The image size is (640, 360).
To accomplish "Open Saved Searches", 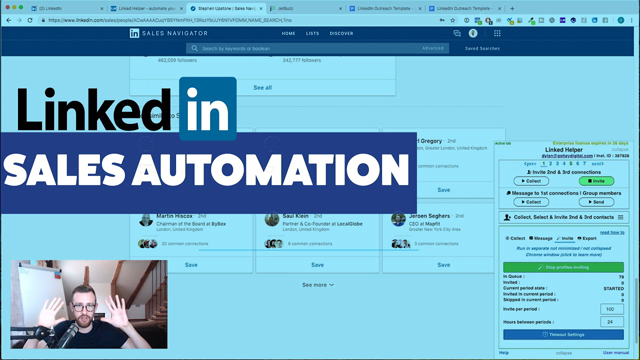I will [x=482, y=48].
